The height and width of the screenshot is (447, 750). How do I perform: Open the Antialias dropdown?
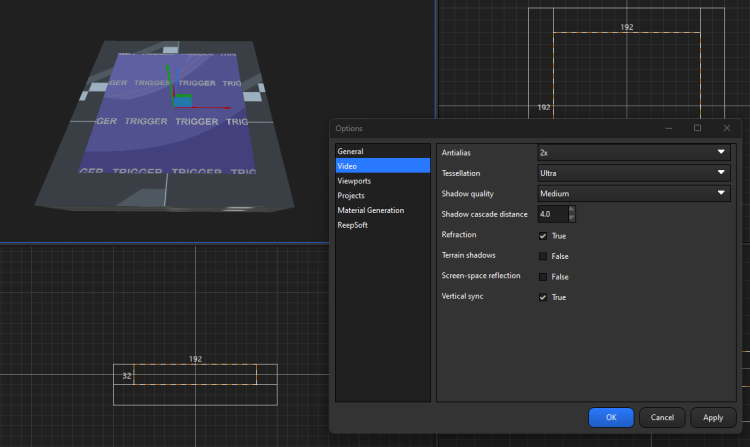[x=634, y=153]
